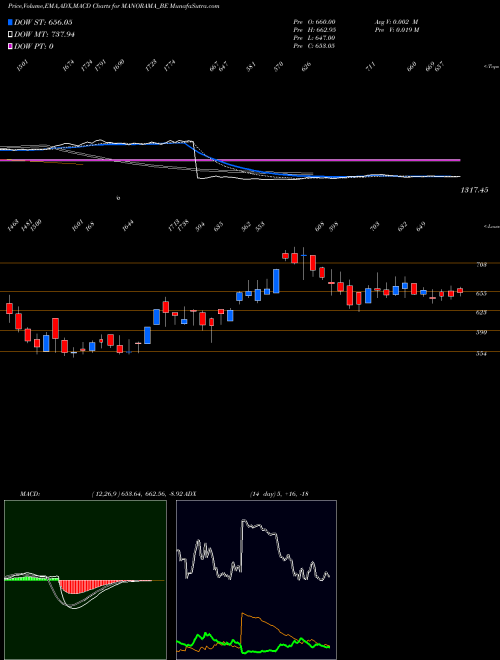Click the tallest blue candlestick near 708

click(277, 281)
